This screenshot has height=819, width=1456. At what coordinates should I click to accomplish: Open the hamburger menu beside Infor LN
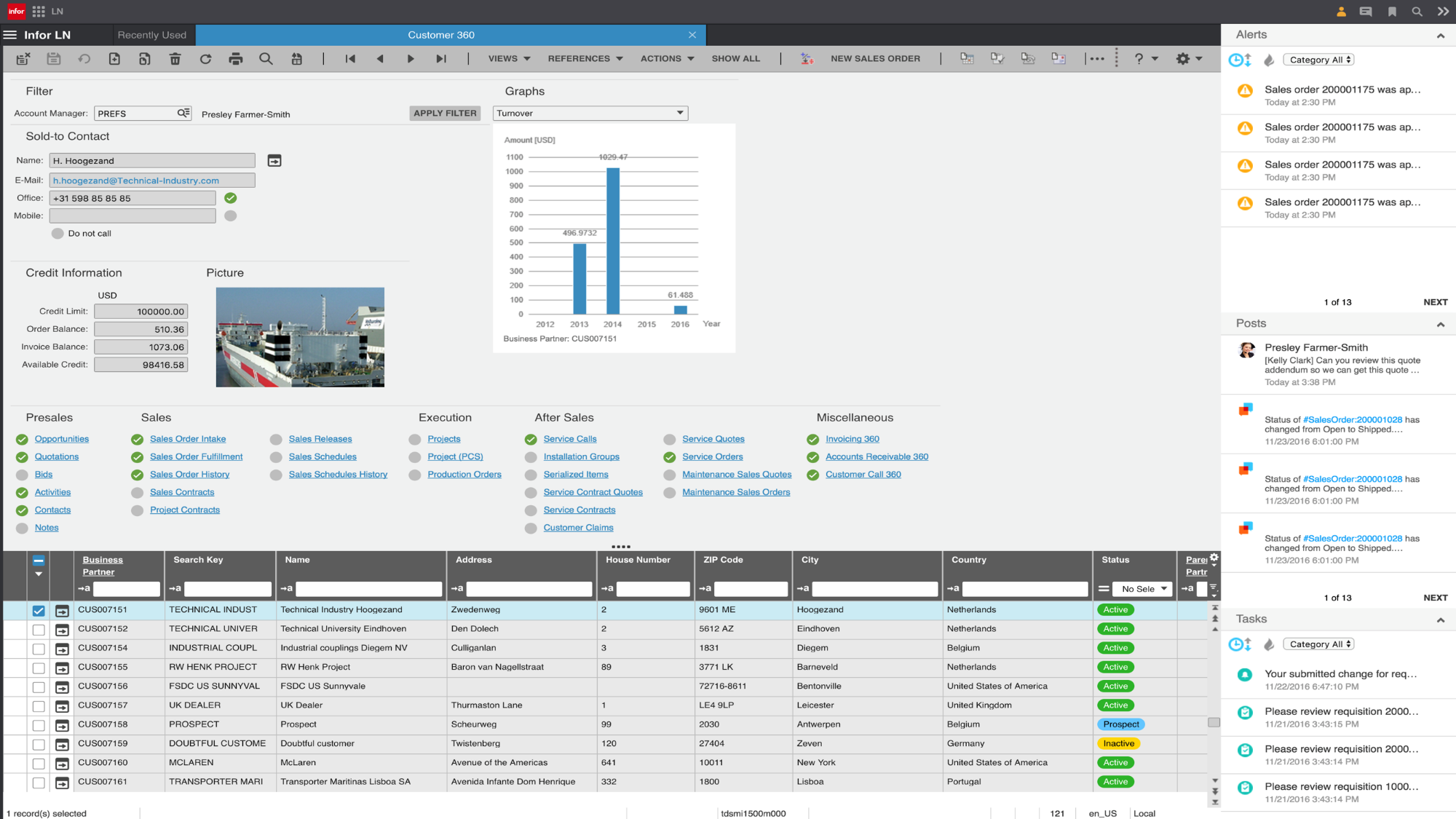pos(10,35)
